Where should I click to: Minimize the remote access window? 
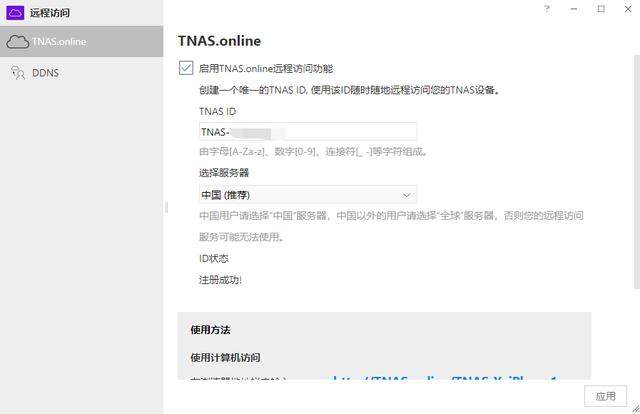(x=574, y=9)
